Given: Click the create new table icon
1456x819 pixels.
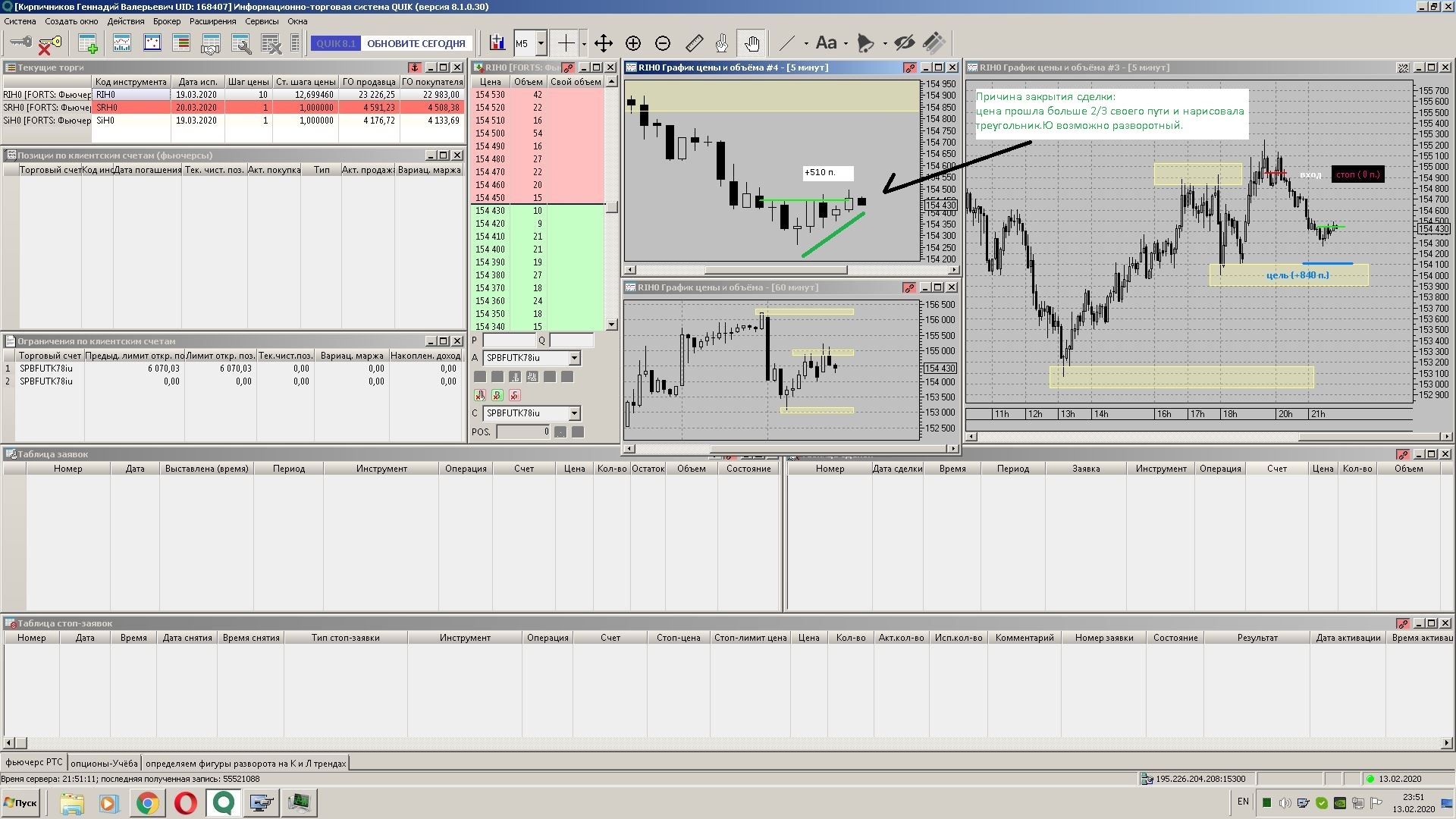Looking at the screenshot, I should 88,44.
